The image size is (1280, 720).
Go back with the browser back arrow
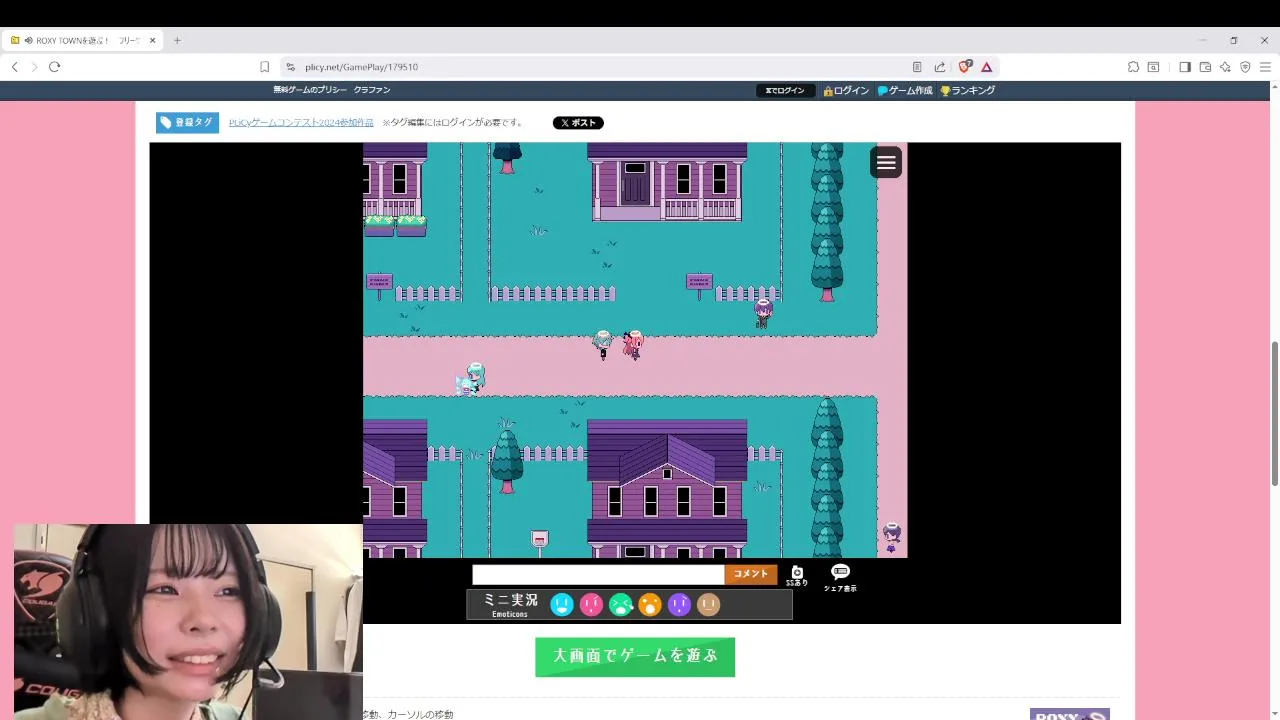pos(15,67)
